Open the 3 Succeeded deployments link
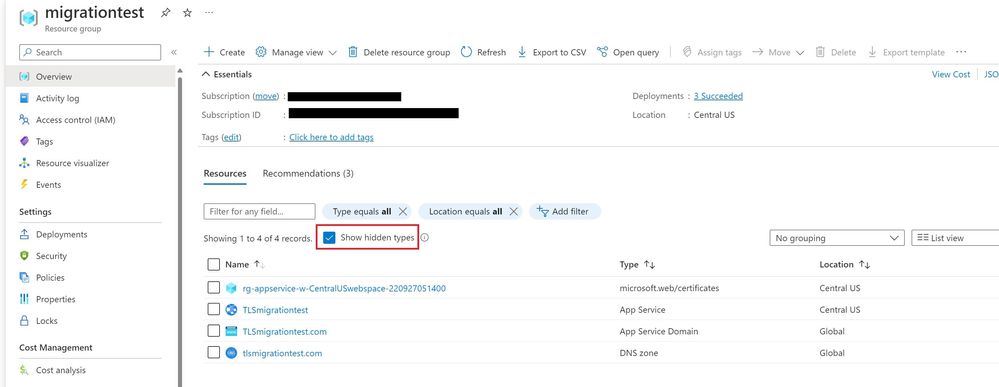999x387 pixels. pos(718,96)
